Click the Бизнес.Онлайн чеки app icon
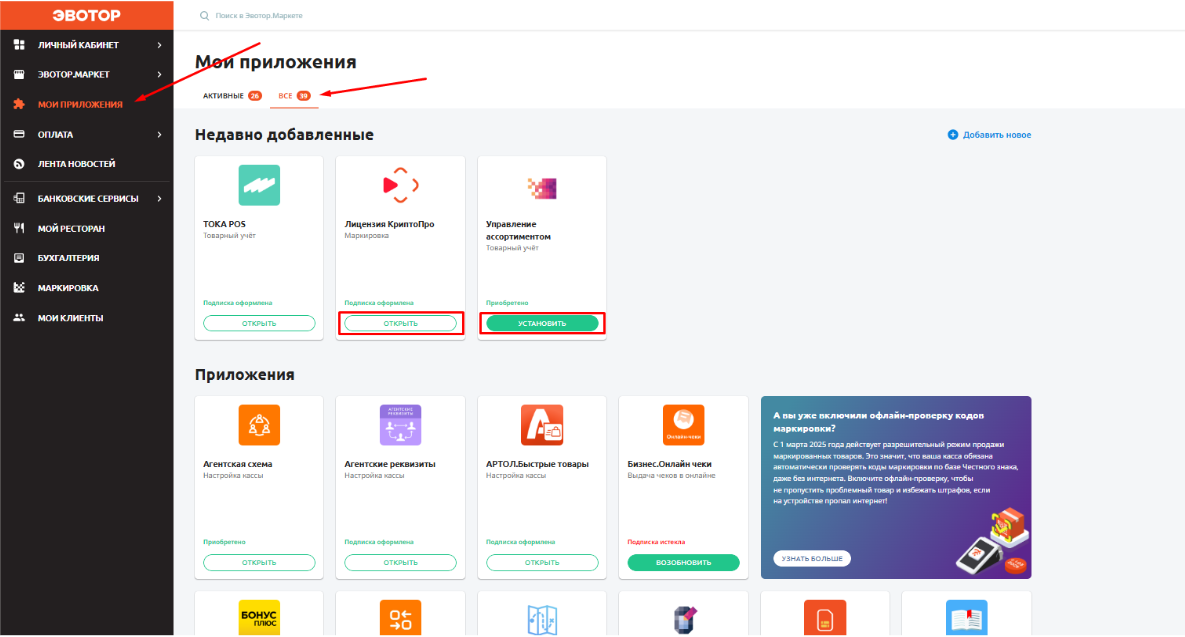 coord(683,425)
